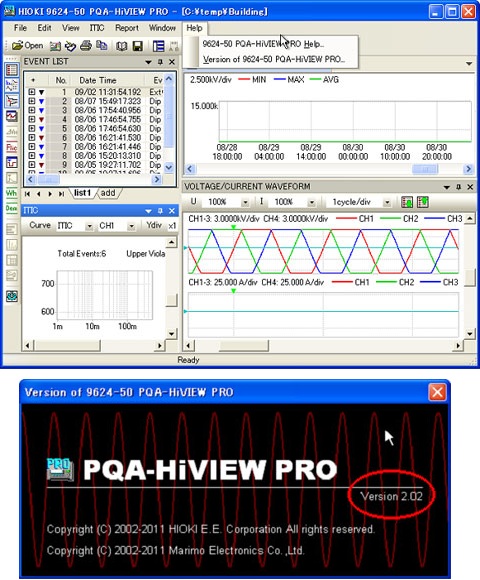Click the floppy disk save icon
Image resolution: width=480 pixels, height=580 pixels.
pos(138,46)
